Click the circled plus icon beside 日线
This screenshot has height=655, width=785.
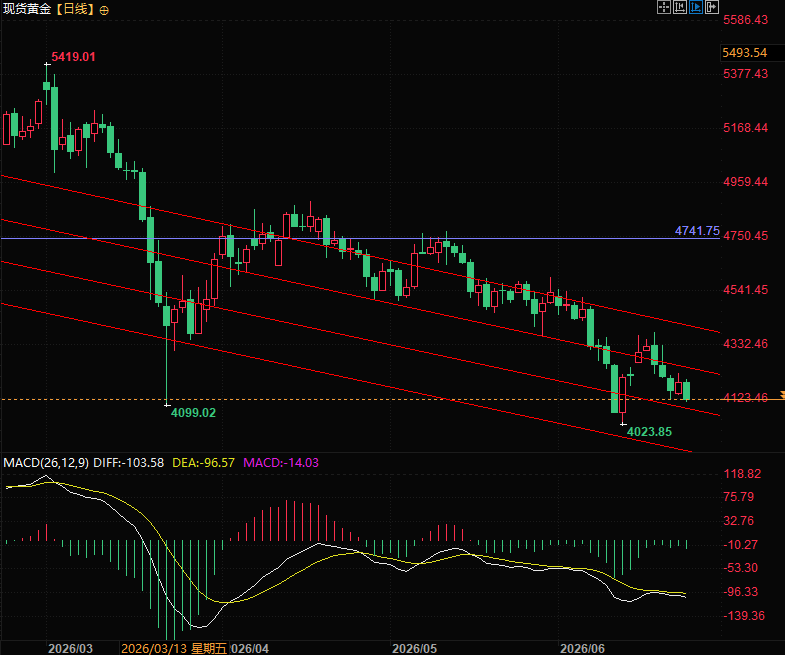[104, 10]
